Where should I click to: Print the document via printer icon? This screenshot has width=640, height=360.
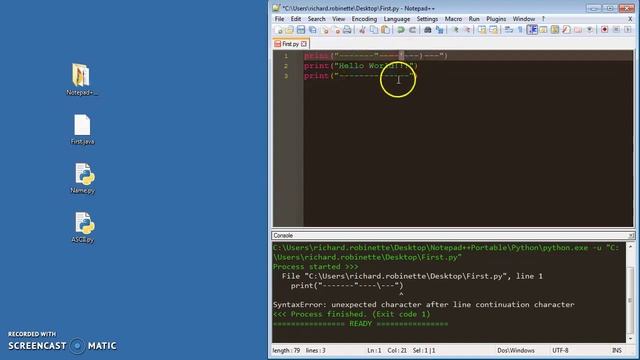347,30
